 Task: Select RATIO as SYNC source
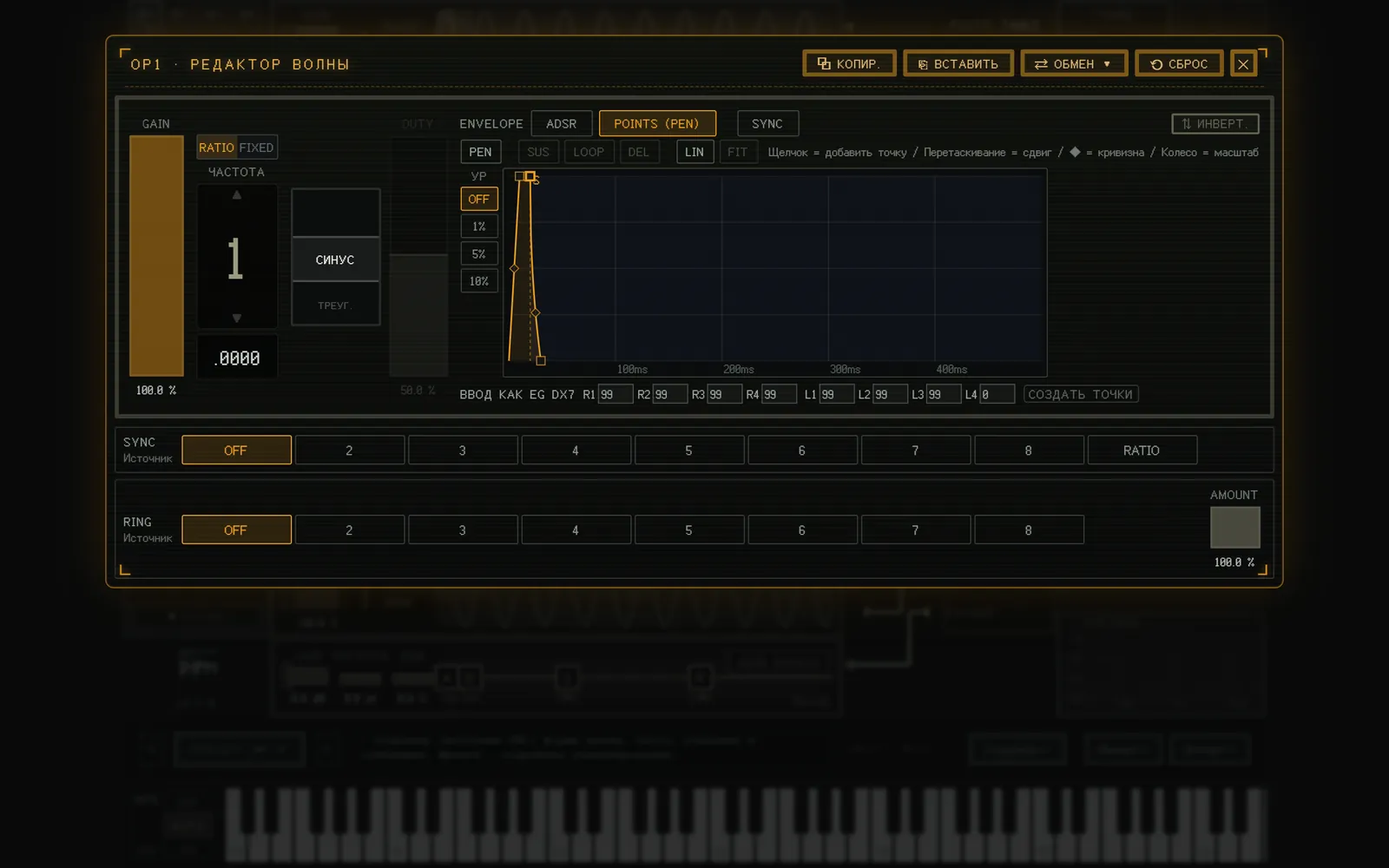click(x=1142, y=450)
